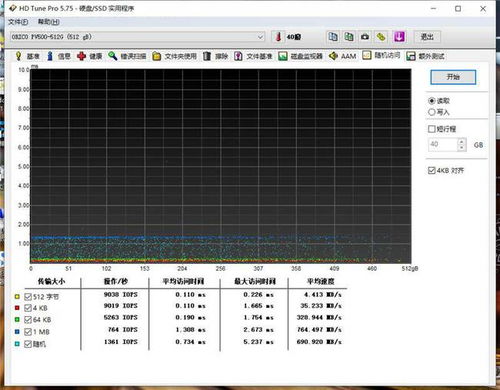The width and height of the screenshot is (500, 390).
Task: Click the 1.308 ms average access time
Action: point(191,330)
